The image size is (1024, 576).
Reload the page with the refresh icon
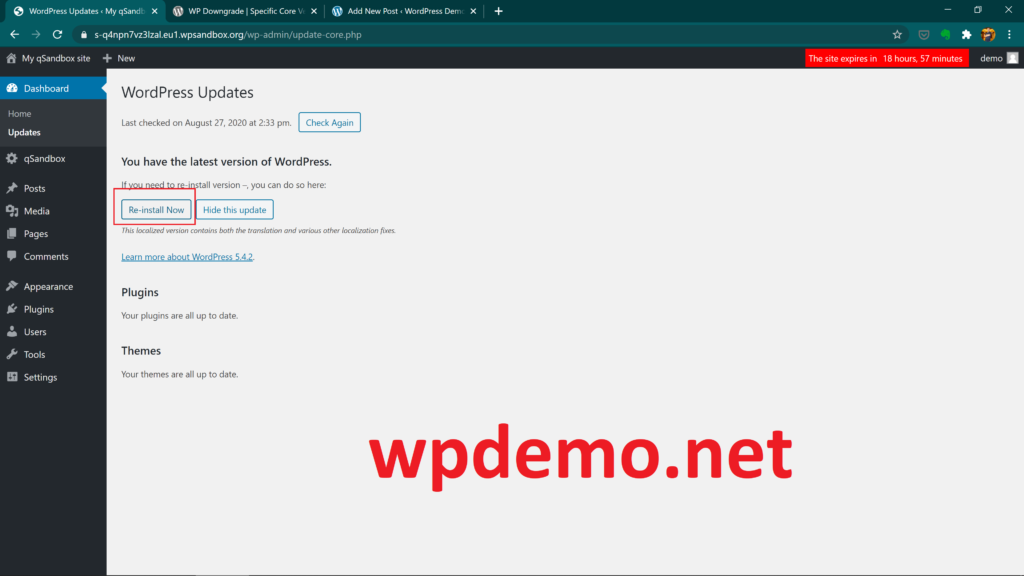tap(57, 35)
